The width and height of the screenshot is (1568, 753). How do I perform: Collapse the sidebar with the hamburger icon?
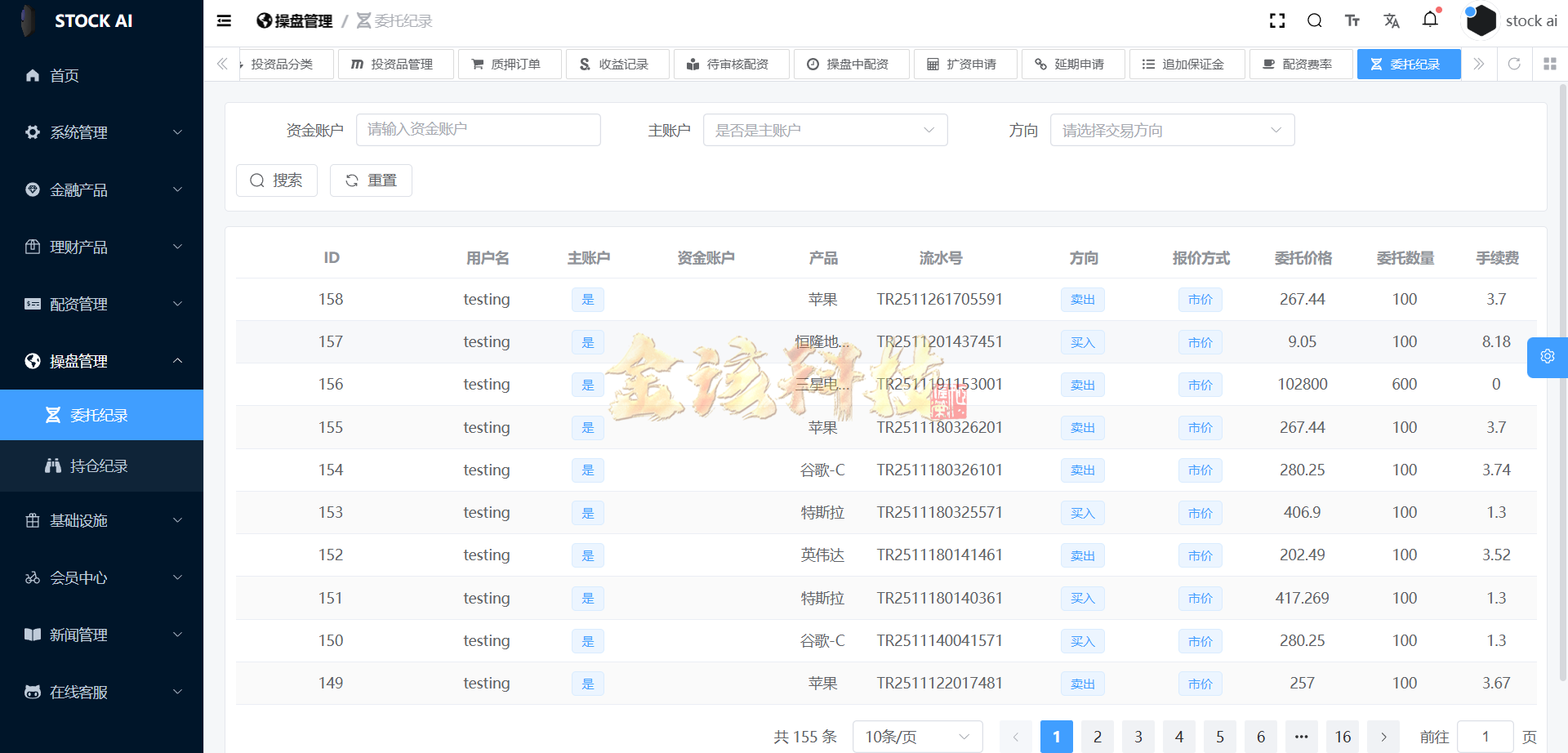pos(223,20)
